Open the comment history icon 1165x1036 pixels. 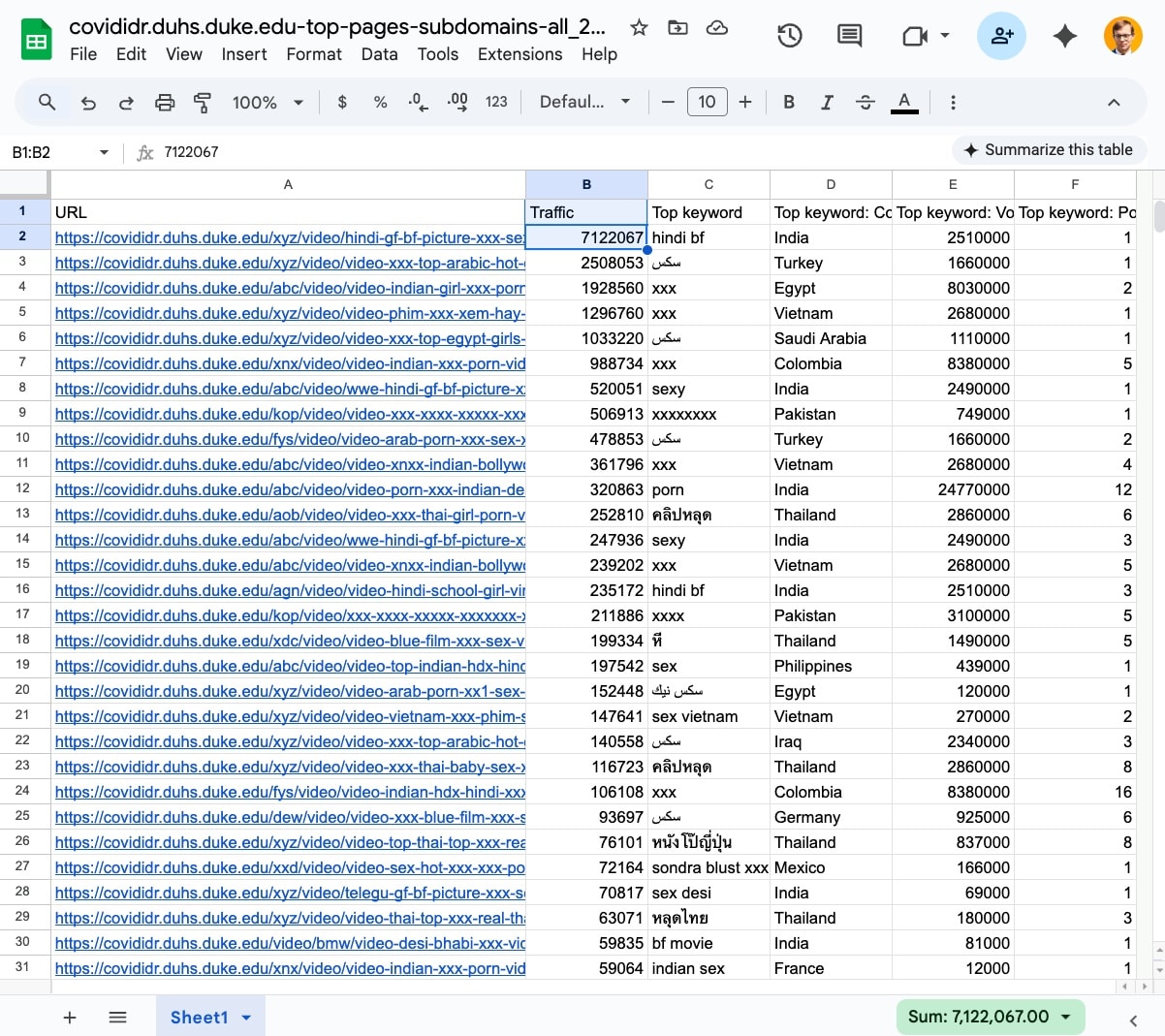[x=849, y=35]
